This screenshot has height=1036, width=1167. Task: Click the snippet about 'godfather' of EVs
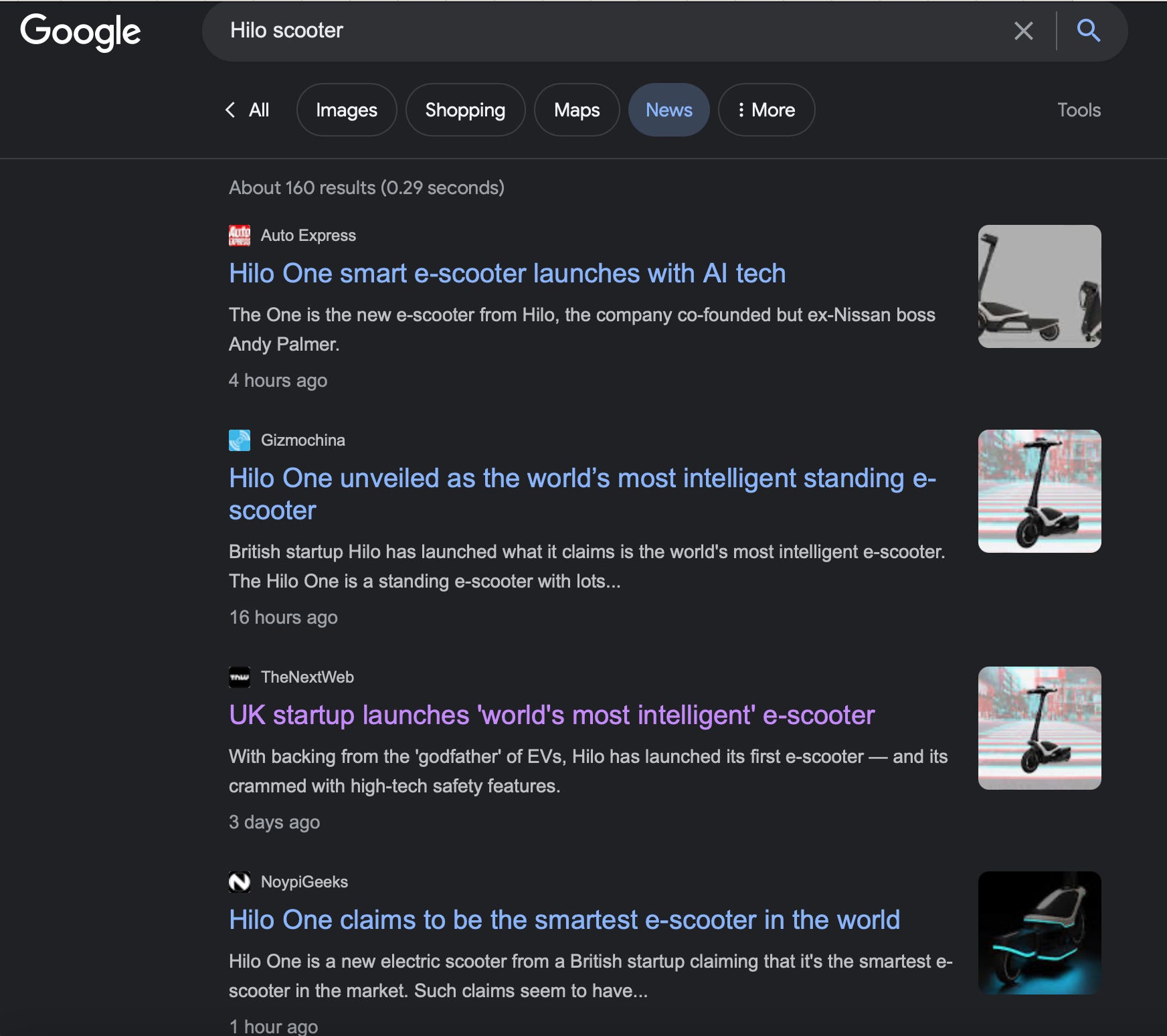point(588,771)
